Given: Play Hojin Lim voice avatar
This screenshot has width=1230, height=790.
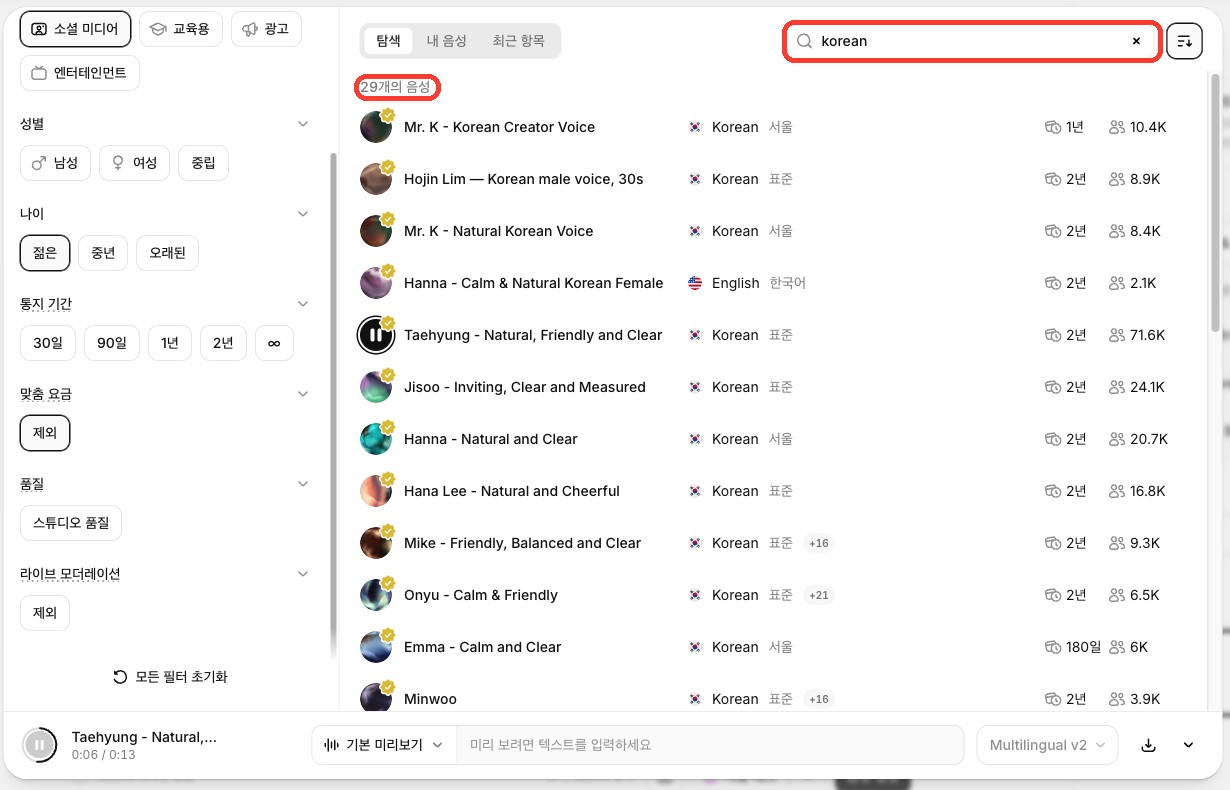Looking at the screenshot, I should click(376, 179).
